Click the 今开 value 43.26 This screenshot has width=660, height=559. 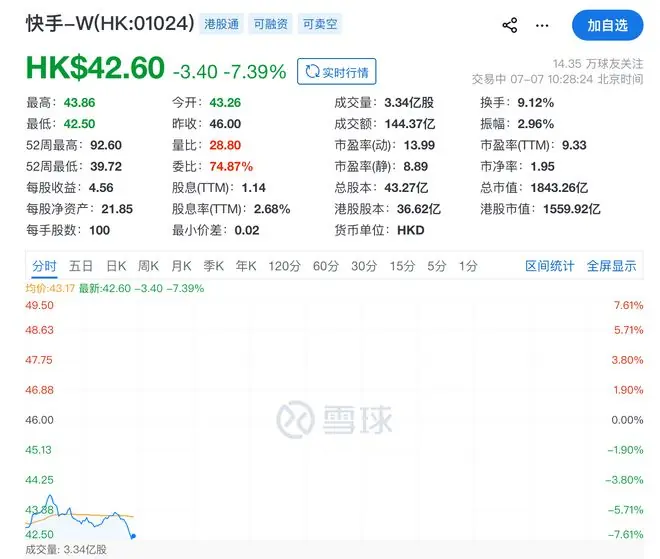pos(225,102)
